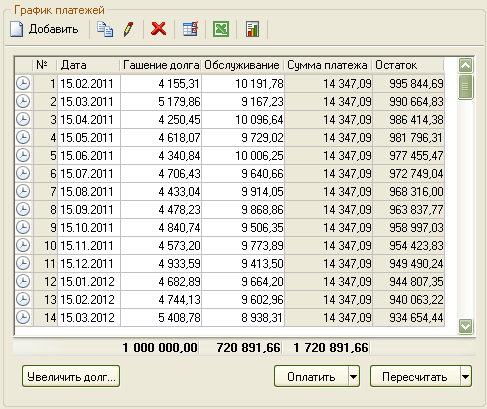Click the Пересчитать button
This screenshot has height=409, width=487.
415,377
